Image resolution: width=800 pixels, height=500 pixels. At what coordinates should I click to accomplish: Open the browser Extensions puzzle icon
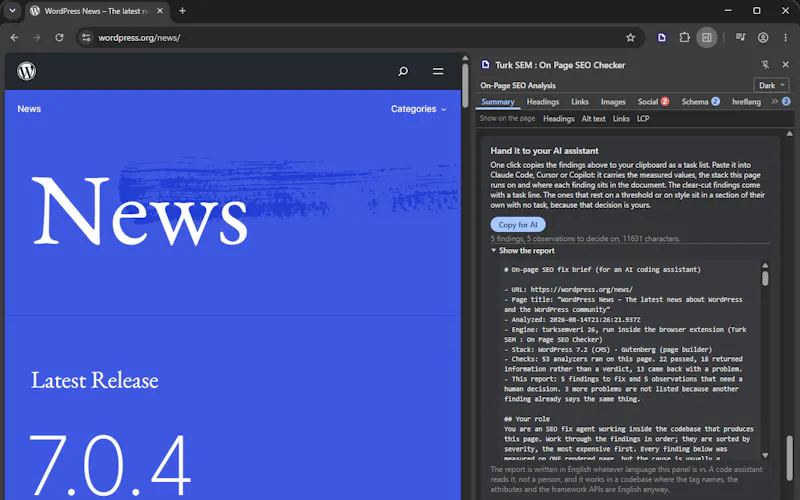coord(684,37)
